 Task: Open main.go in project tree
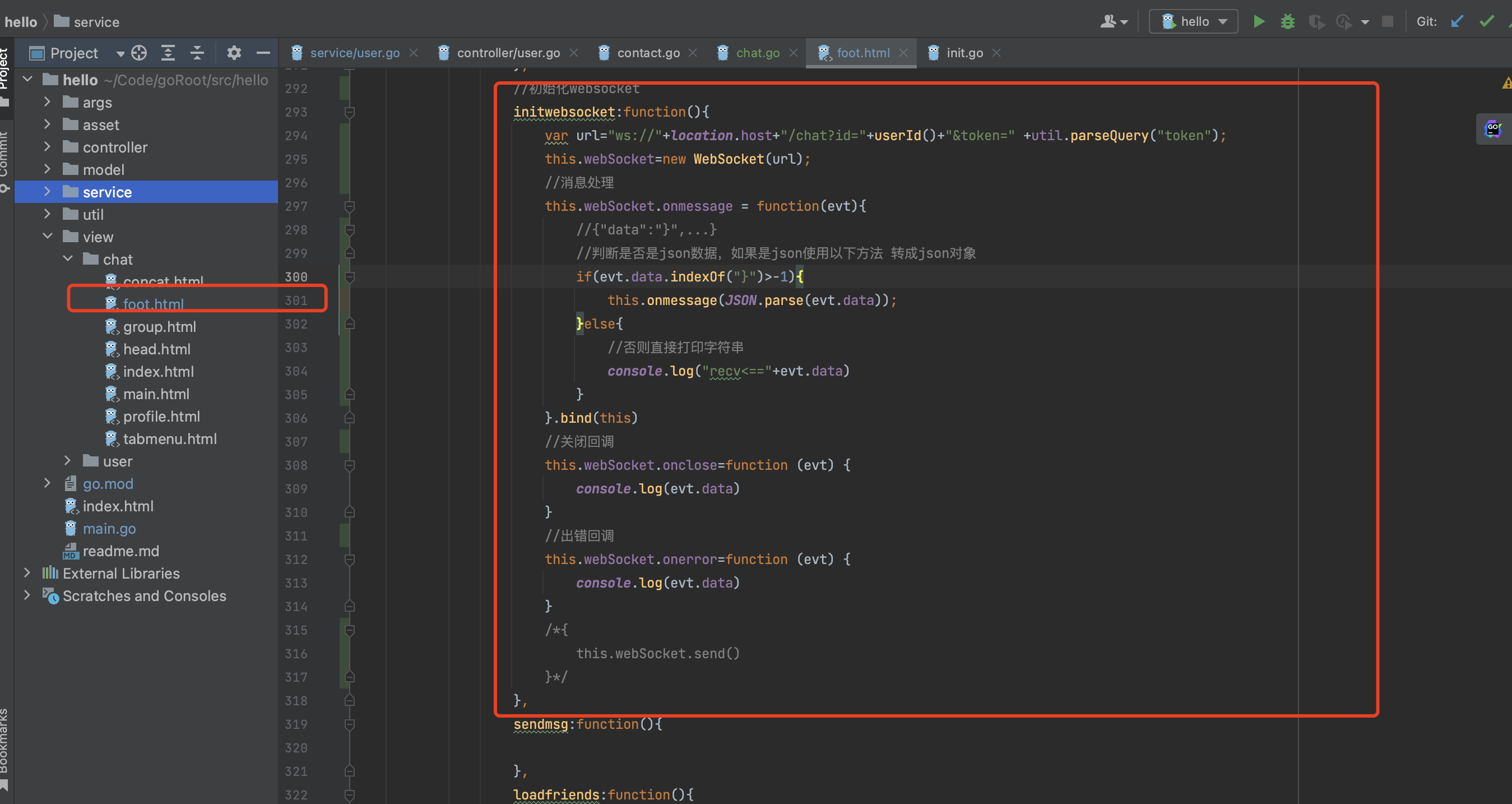pos(109,528)
